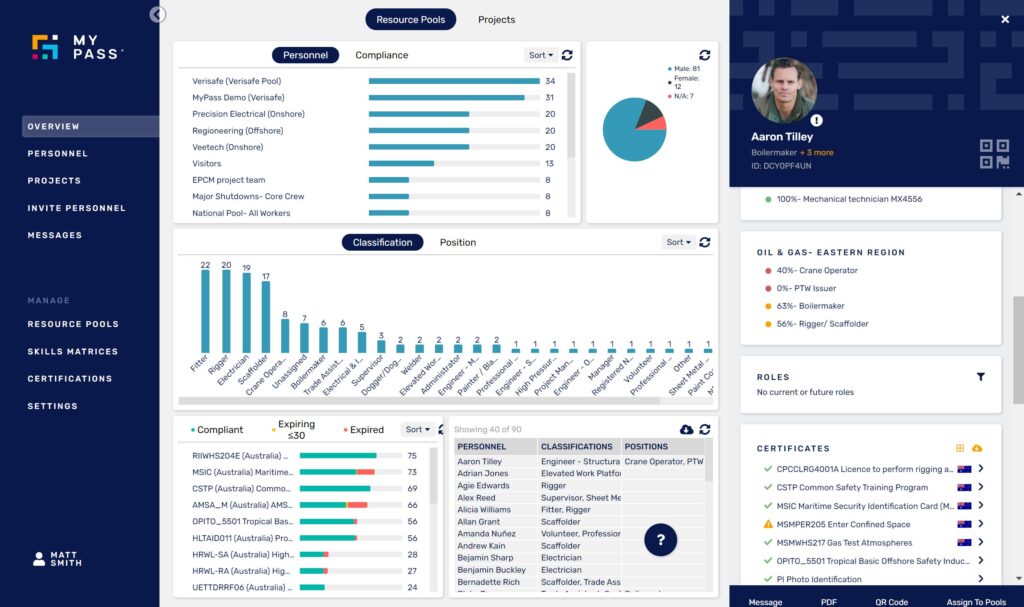Open the Sort dropdown in Personnel panel
The image size is (1024, 607).
pyautogui.click(x=540, y=55)
